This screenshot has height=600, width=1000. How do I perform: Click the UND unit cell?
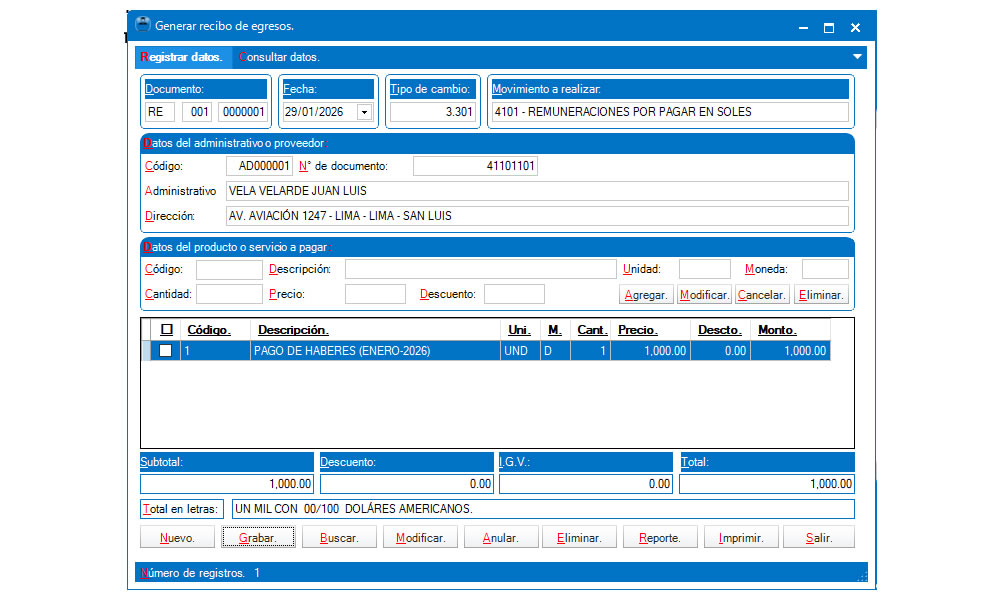[520, 351]
